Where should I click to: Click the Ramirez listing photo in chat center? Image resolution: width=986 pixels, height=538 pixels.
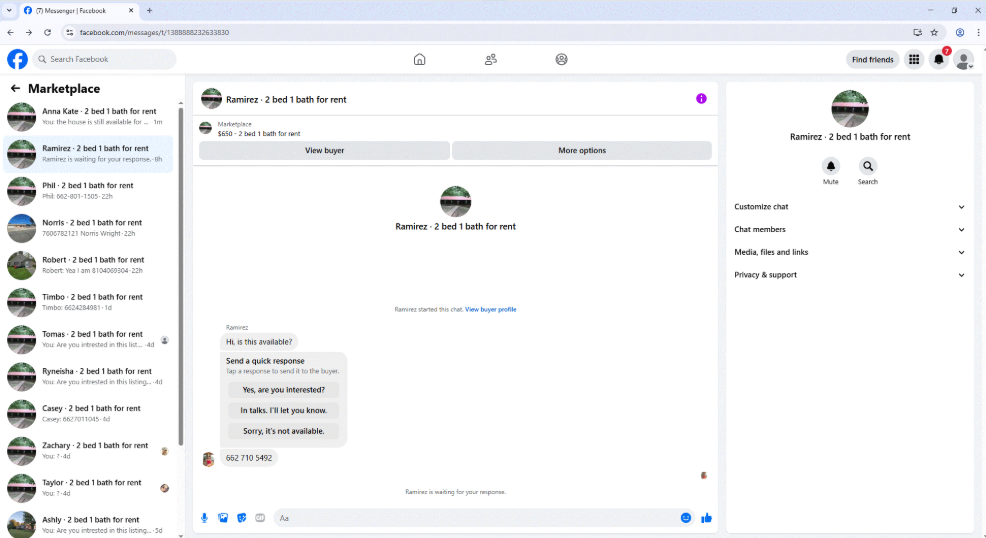(x=455, y=201)
